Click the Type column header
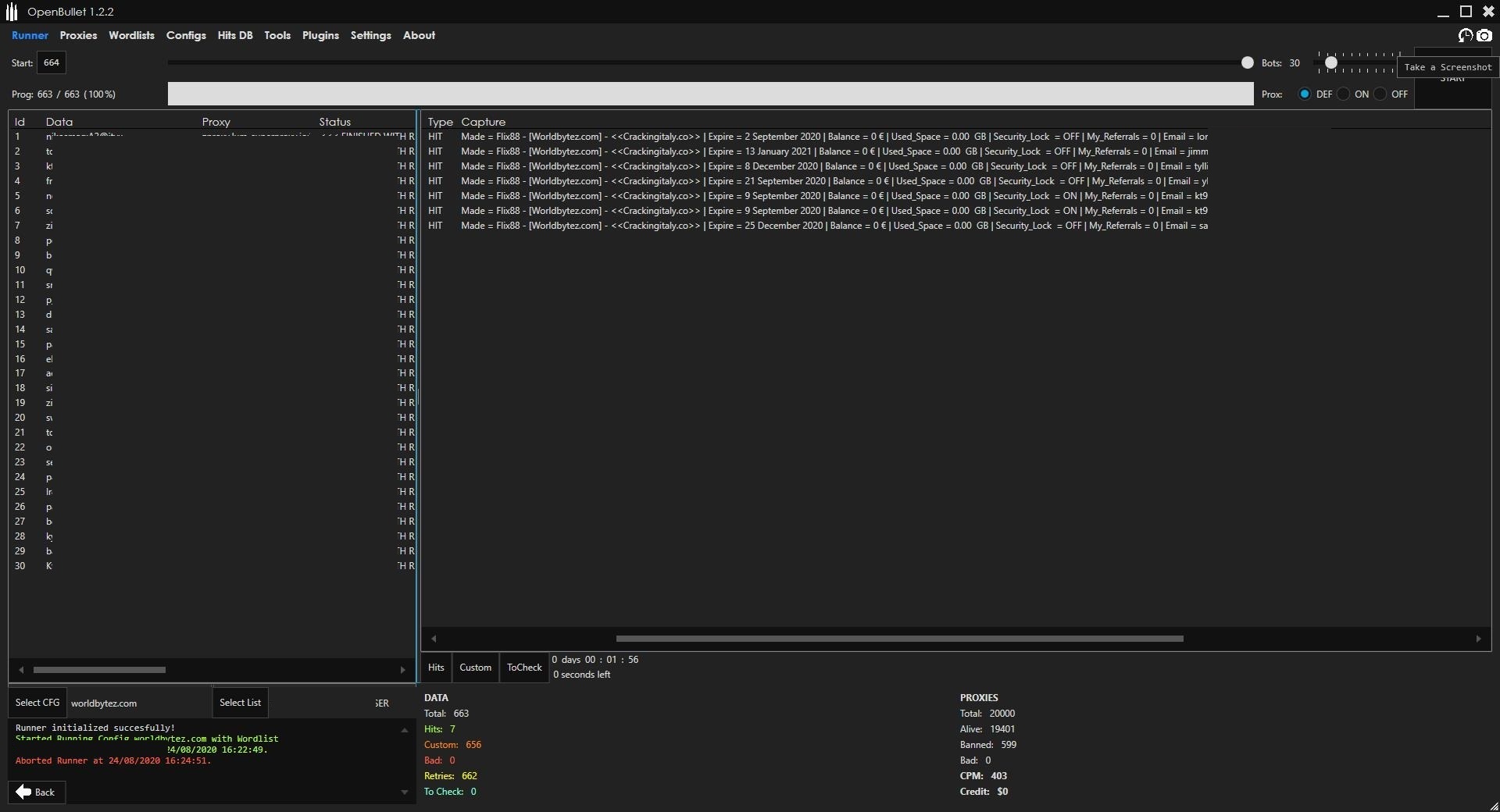Screen dimensions: 1500x812 pos(440,122)
